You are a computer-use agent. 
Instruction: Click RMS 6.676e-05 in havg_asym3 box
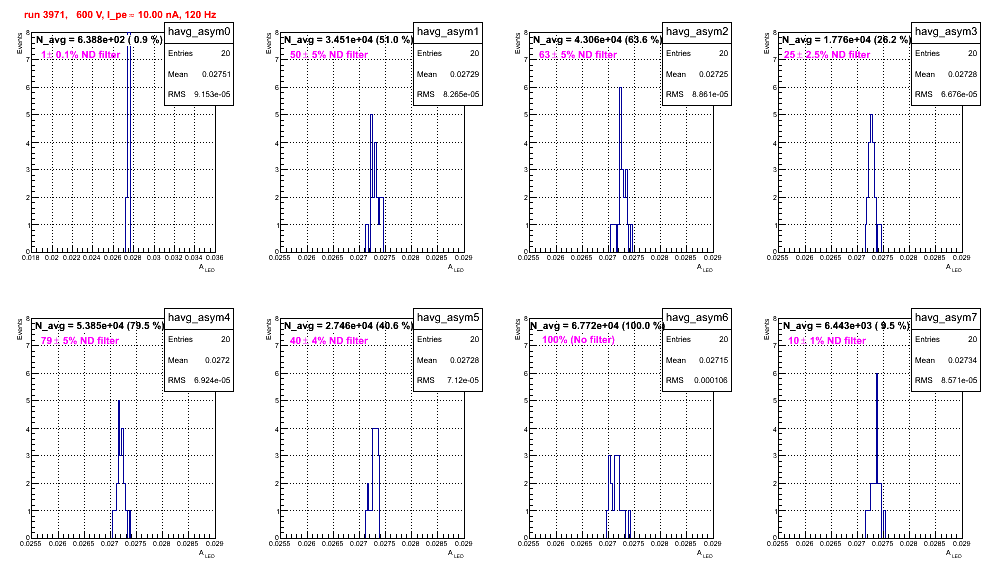tap(946, 95)
